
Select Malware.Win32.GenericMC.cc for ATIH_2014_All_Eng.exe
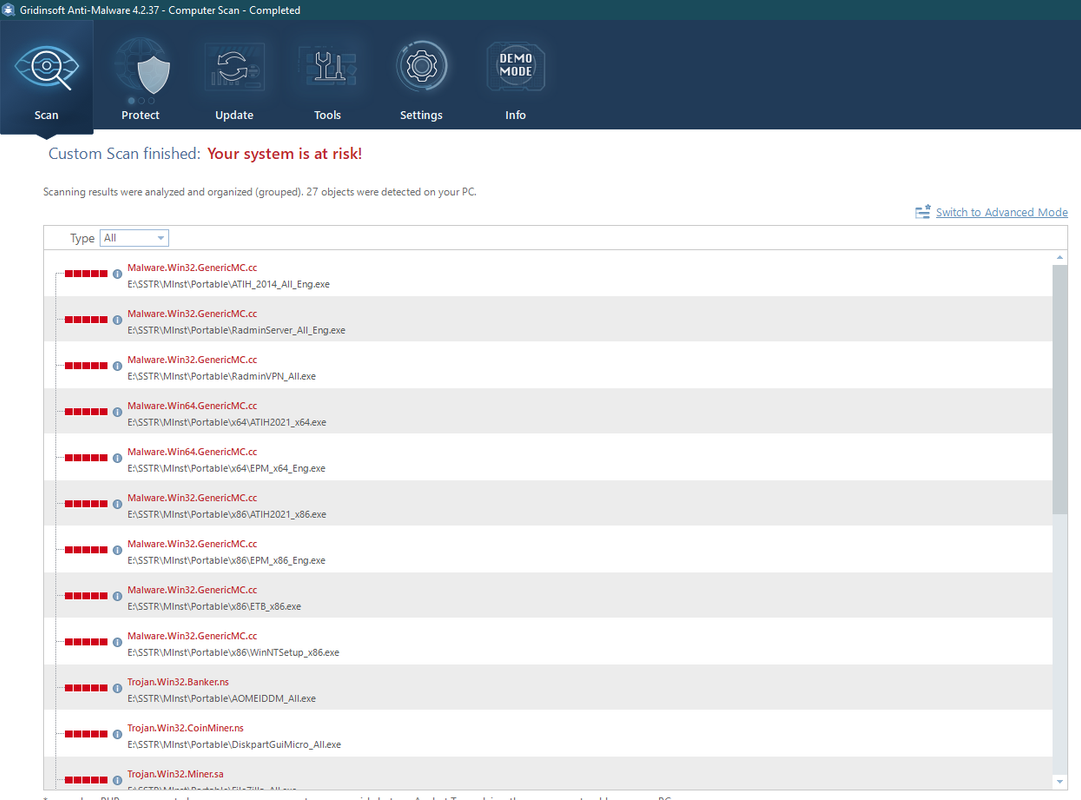pyautogui.click(x=192, y=268)
